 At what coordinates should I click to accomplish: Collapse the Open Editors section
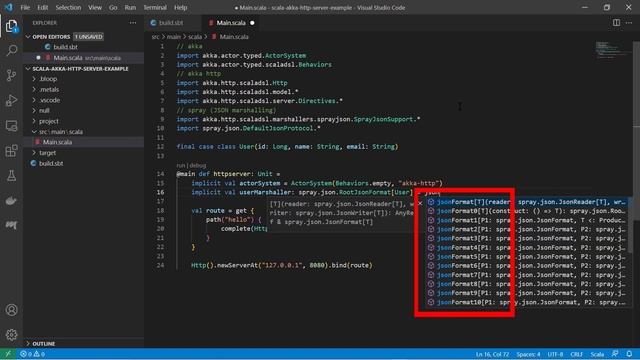coord(28,37)
